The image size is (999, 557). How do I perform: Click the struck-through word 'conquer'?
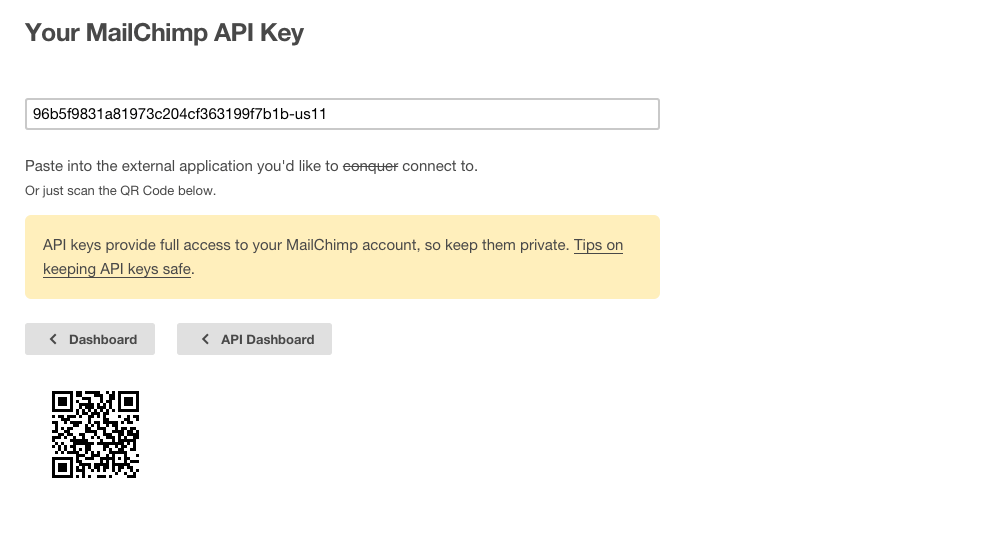click(x=370, y=166)
